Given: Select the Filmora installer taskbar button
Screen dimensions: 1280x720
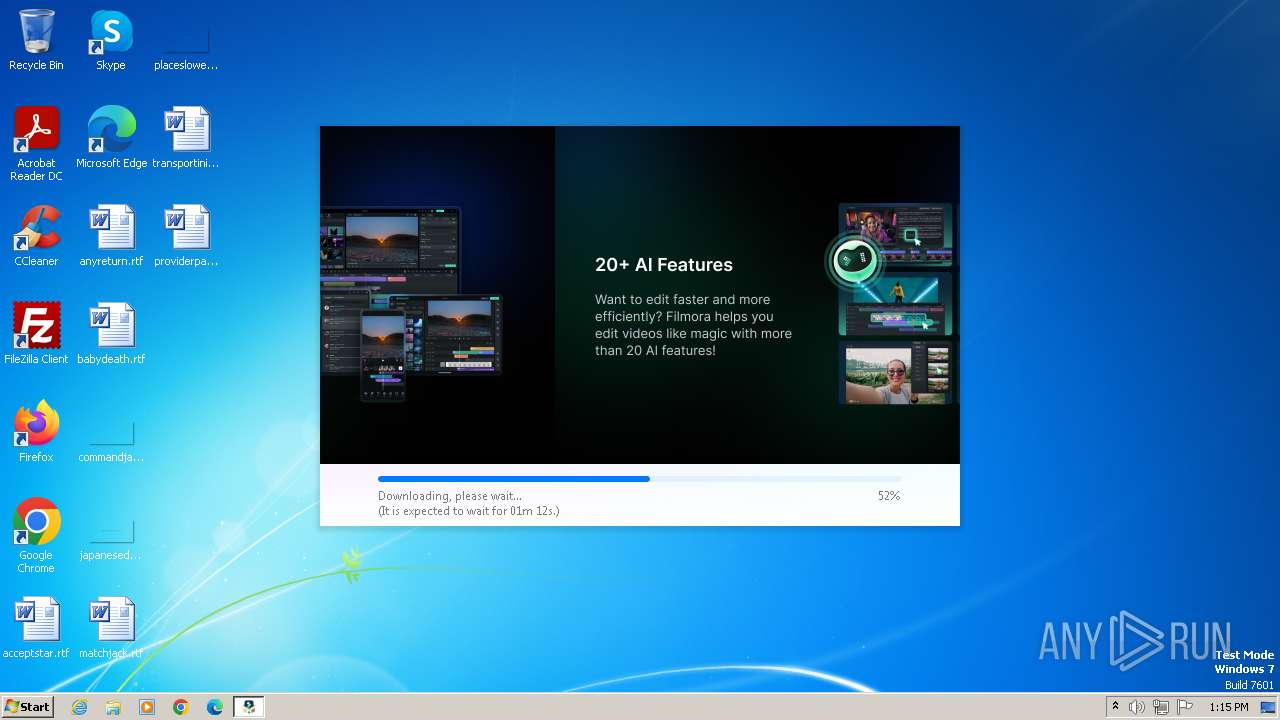Looking at the screenshot, I should 249,707.
